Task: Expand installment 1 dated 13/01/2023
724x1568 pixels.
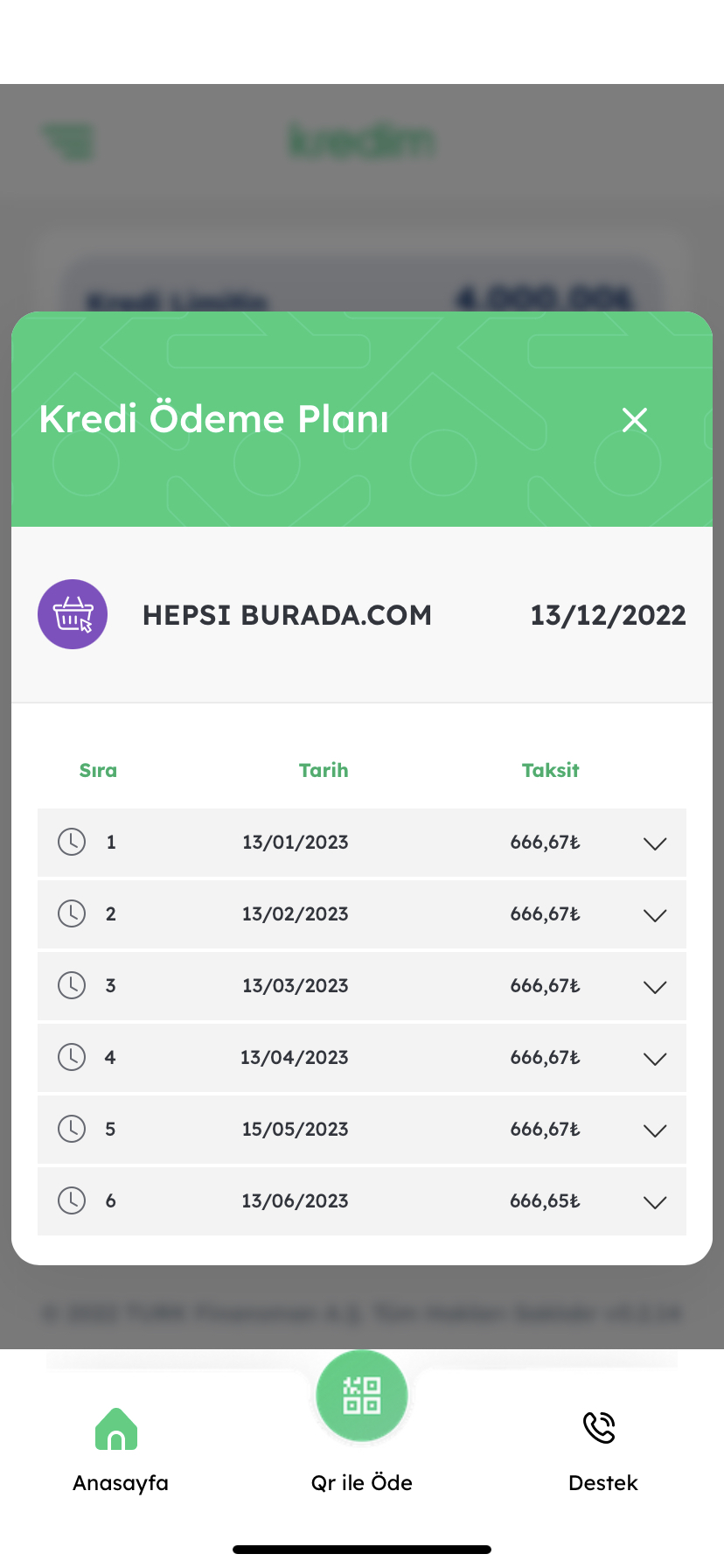Action: coord(655,843)
